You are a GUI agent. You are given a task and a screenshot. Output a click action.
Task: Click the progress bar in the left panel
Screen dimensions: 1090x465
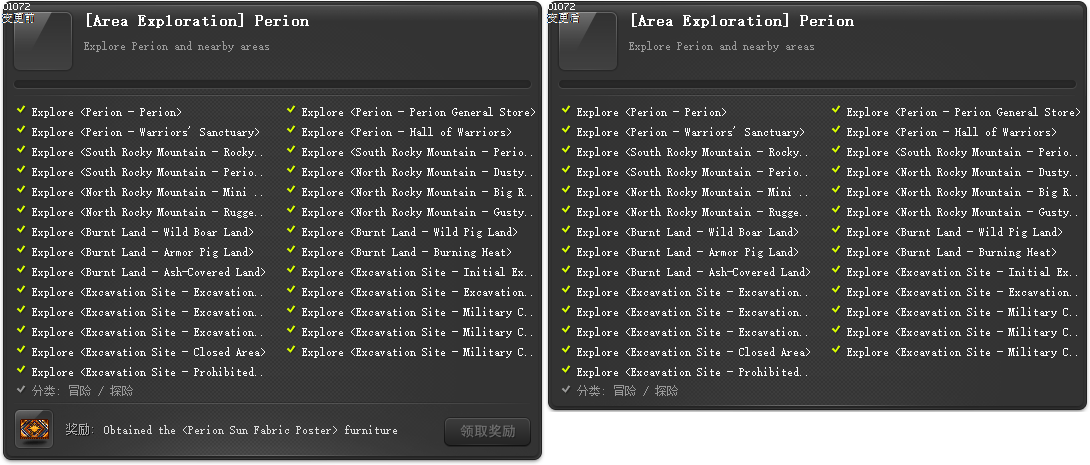[273, 85]
